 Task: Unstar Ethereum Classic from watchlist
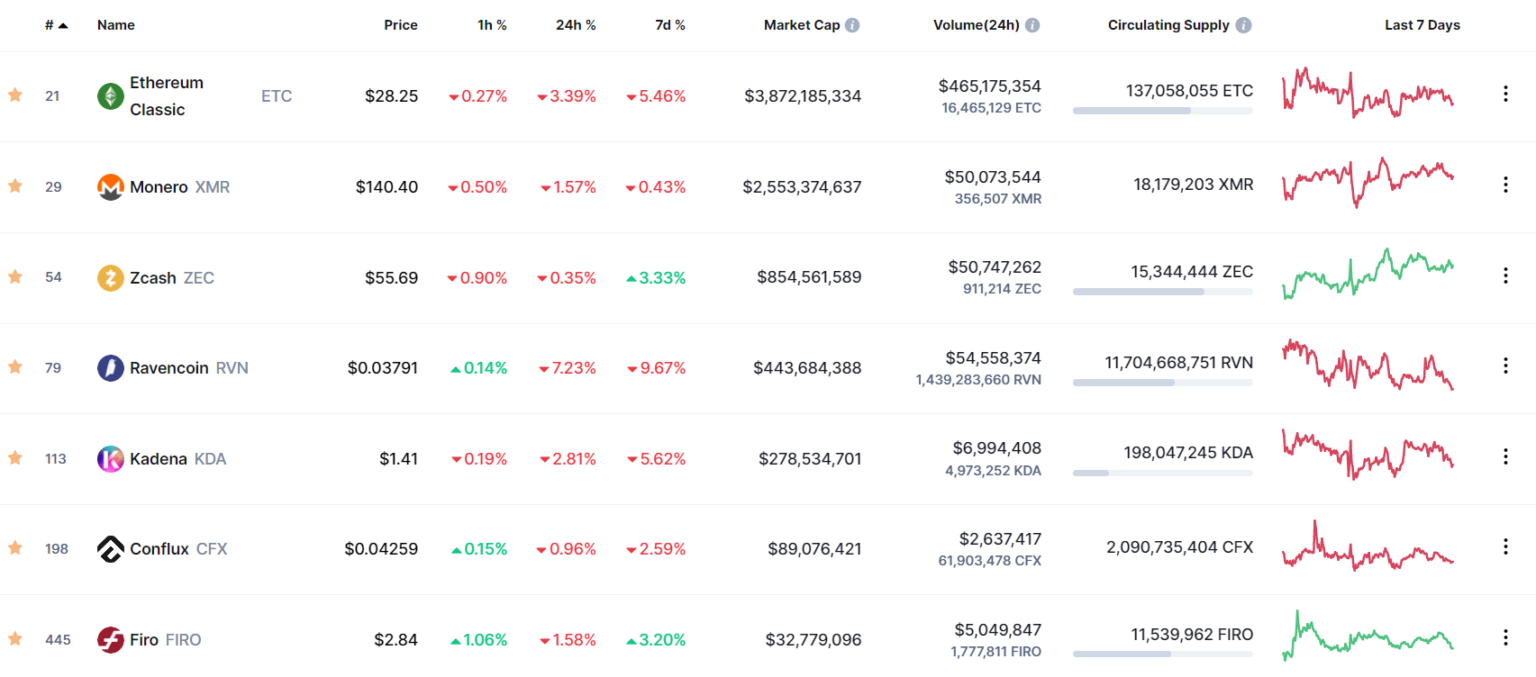15,95
